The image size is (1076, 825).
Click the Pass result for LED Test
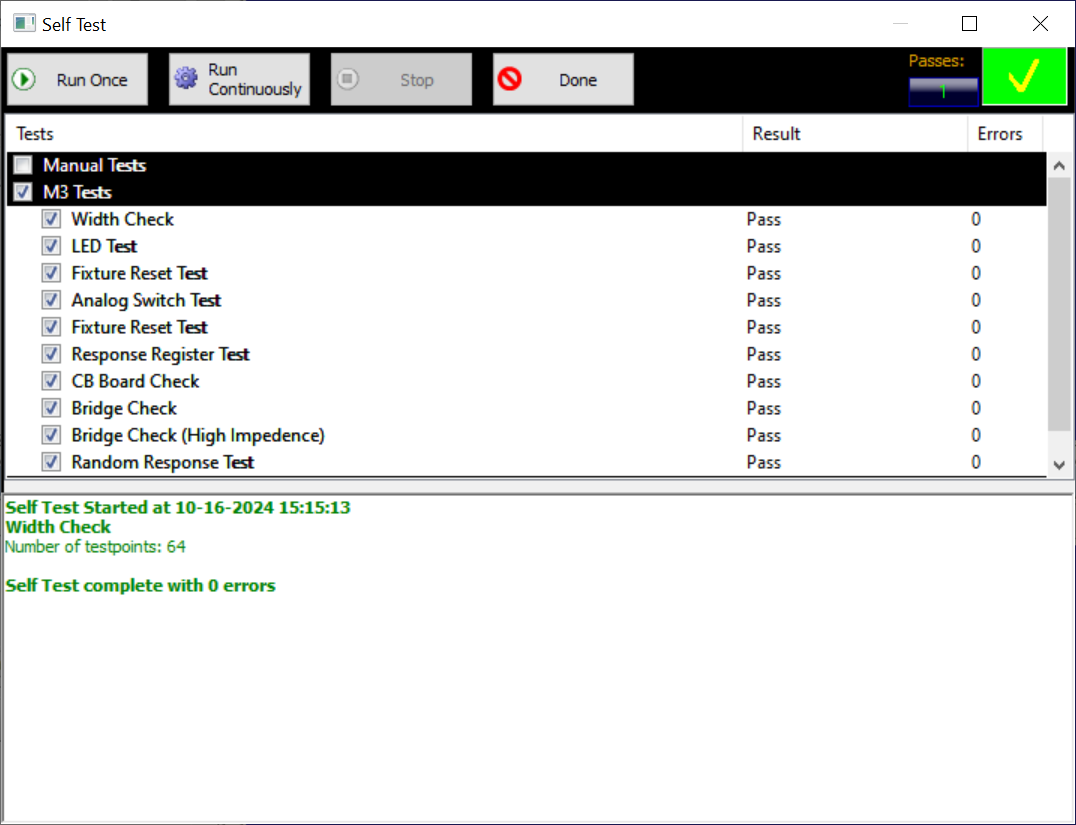pos(764,246)
